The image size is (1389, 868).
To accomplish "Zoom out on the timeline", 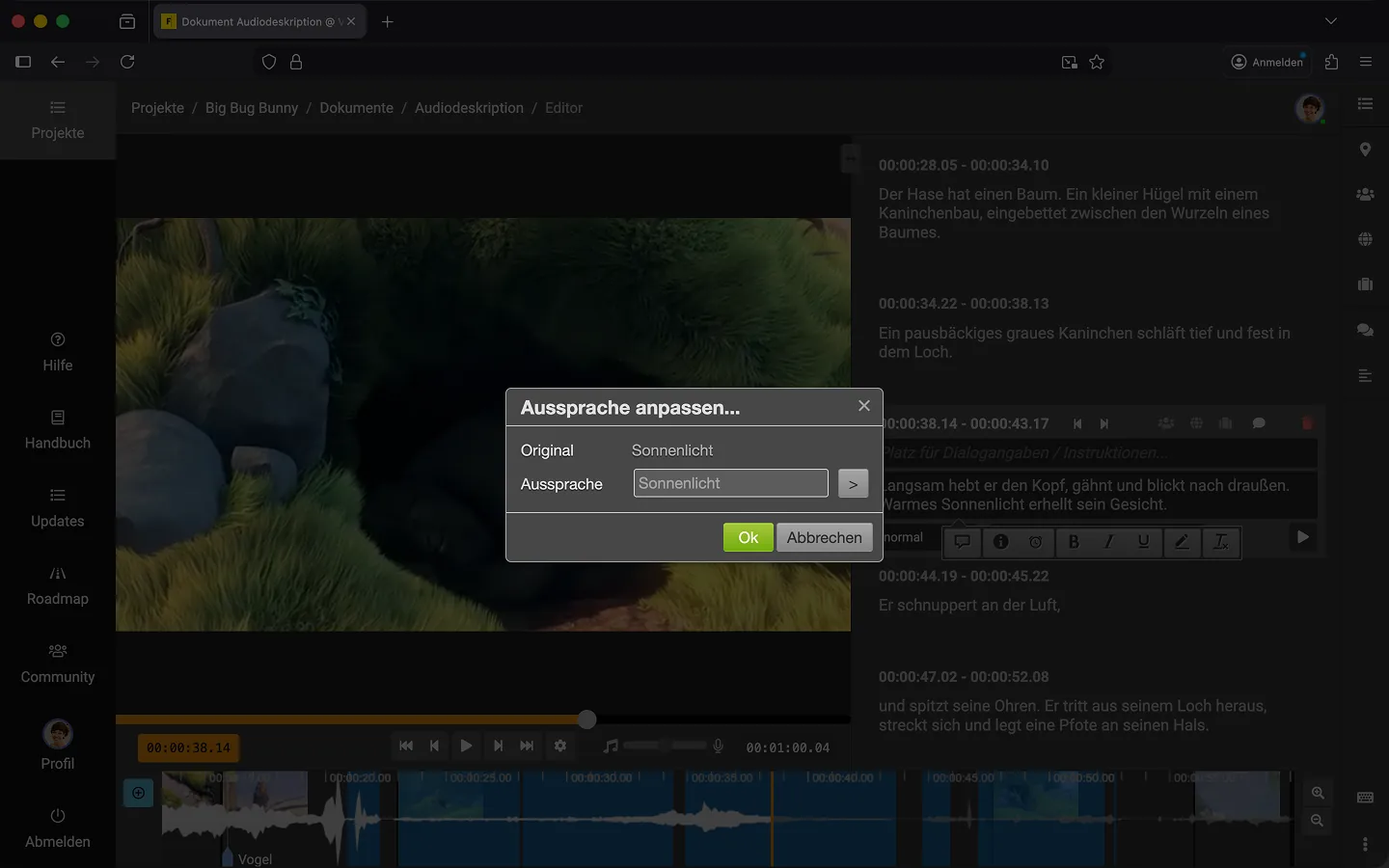I will pos(1318,821).
